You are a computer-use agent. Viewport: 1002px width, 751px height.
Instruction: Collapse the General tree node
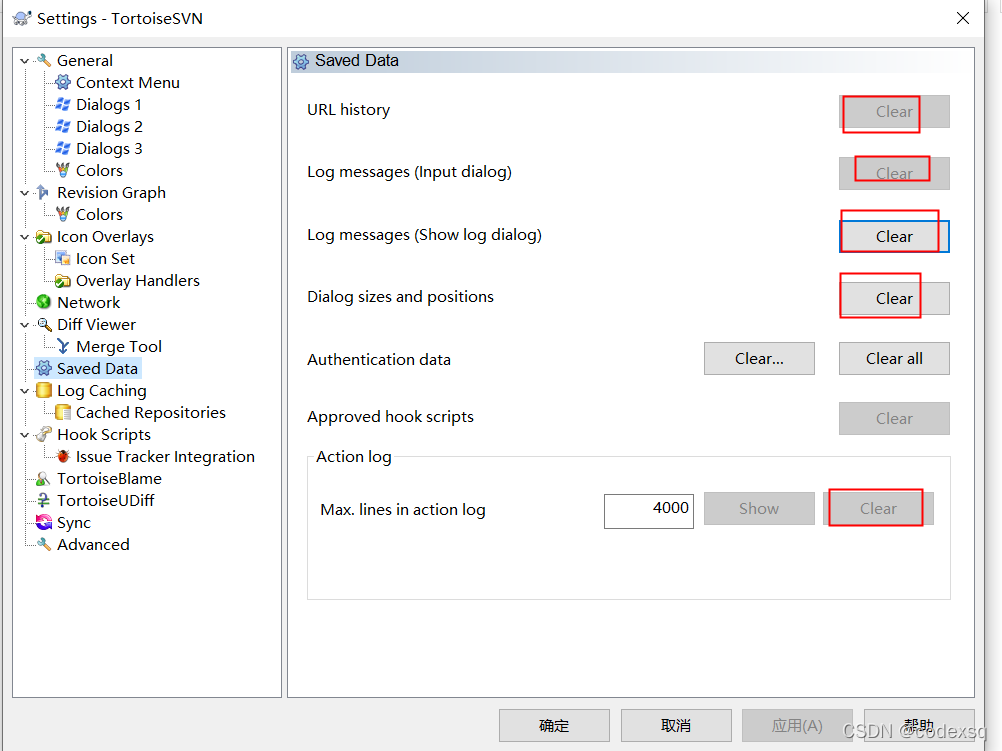pyautogui.click(x=24, y=61)
